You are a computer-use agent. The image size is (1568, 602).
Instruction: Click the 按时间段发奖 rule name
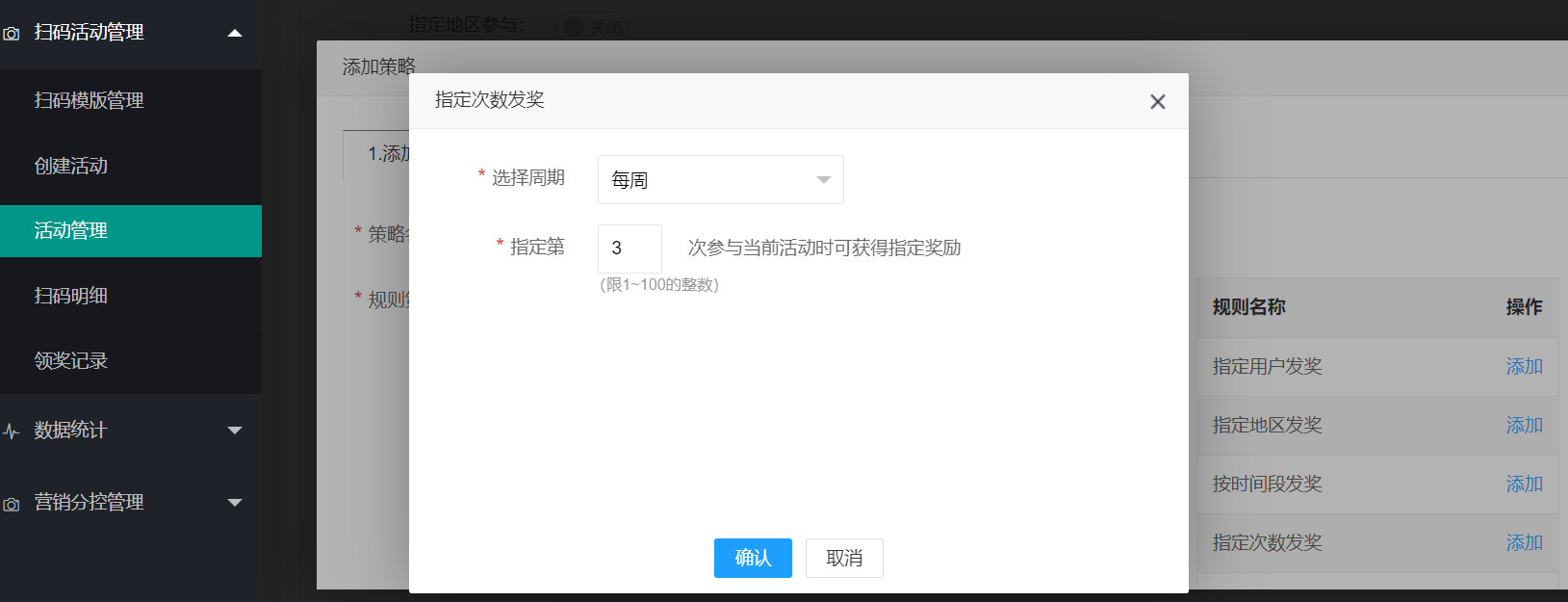tap(1267, 484)
